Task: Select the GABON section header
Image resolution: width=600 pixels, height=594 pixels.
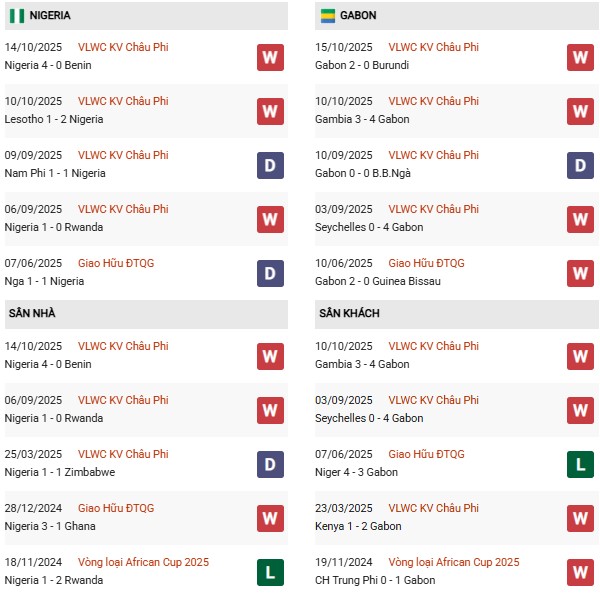Action: (358, 16)
